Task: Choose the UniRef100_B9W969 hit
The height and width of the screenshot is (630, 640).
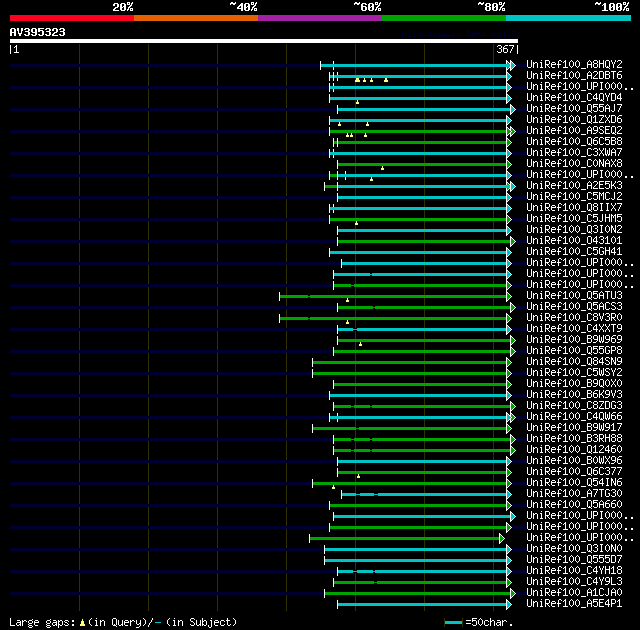Action: (x=574, y=339)
